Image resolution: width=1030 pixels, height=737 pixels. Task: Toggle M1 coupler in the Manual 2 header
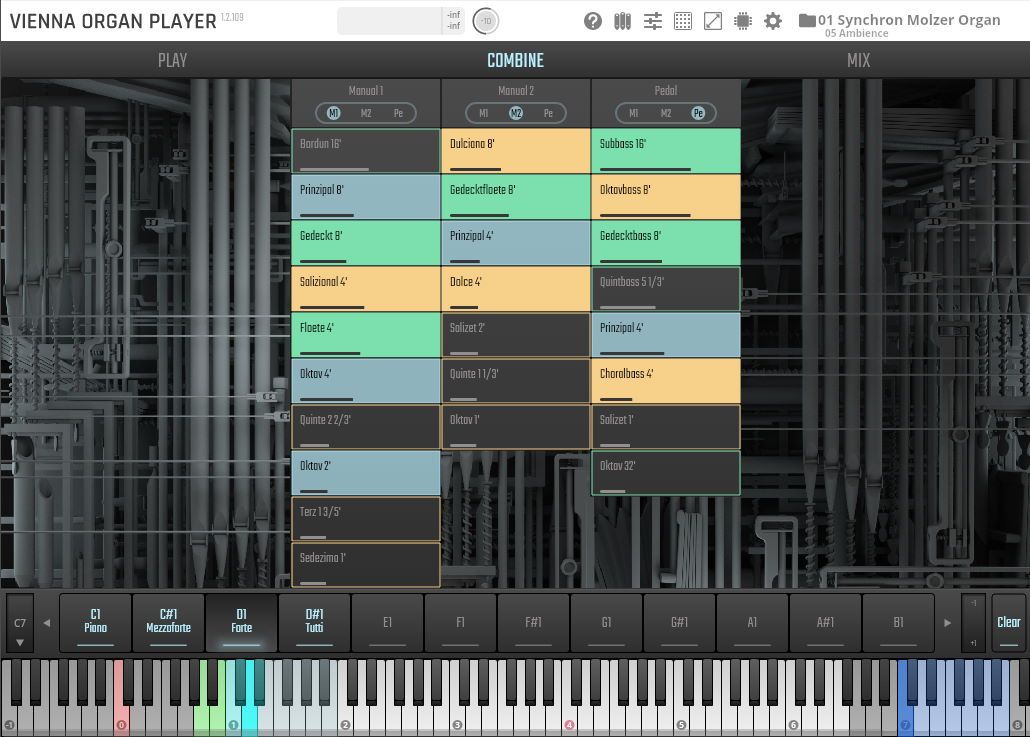(483, 113)
